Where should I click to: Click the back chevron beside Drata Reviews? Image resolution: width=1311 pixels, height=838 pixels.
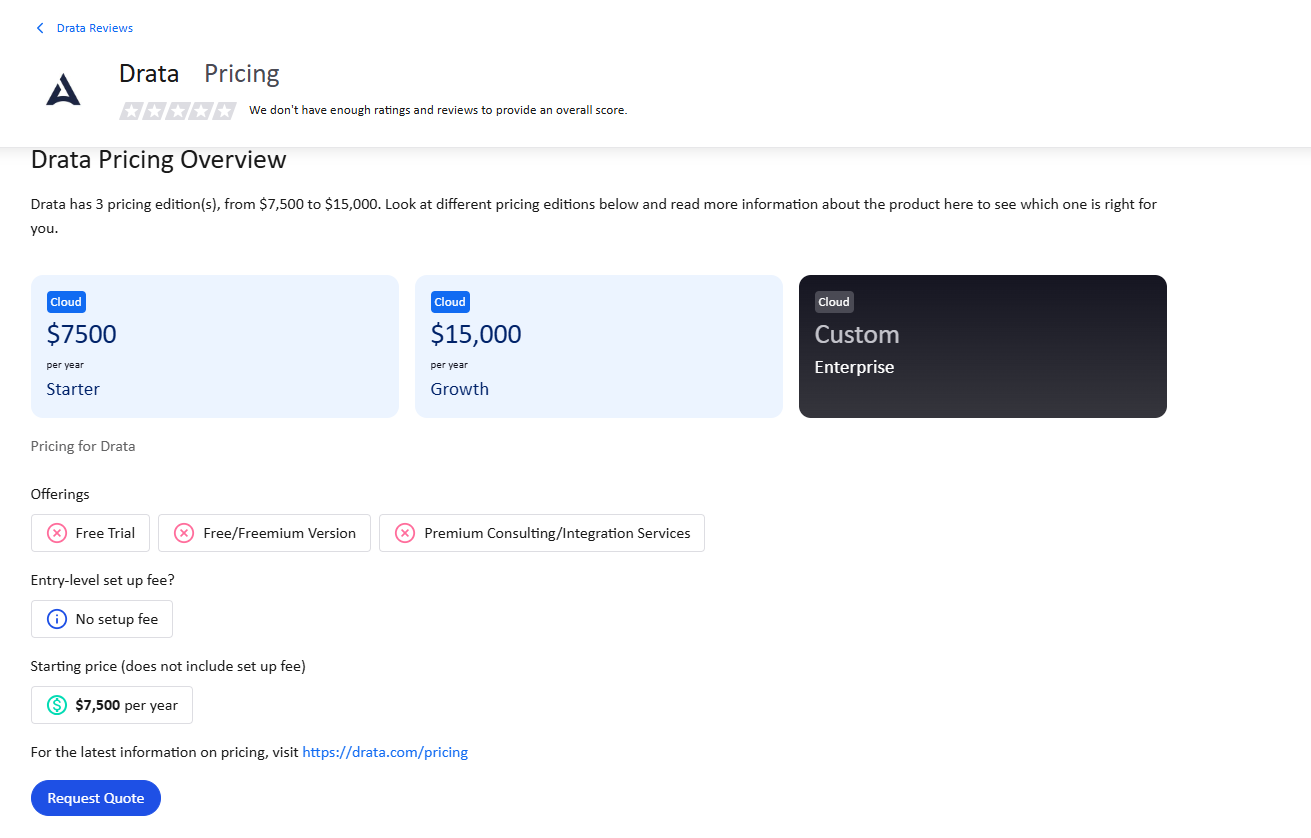point(40,28)
